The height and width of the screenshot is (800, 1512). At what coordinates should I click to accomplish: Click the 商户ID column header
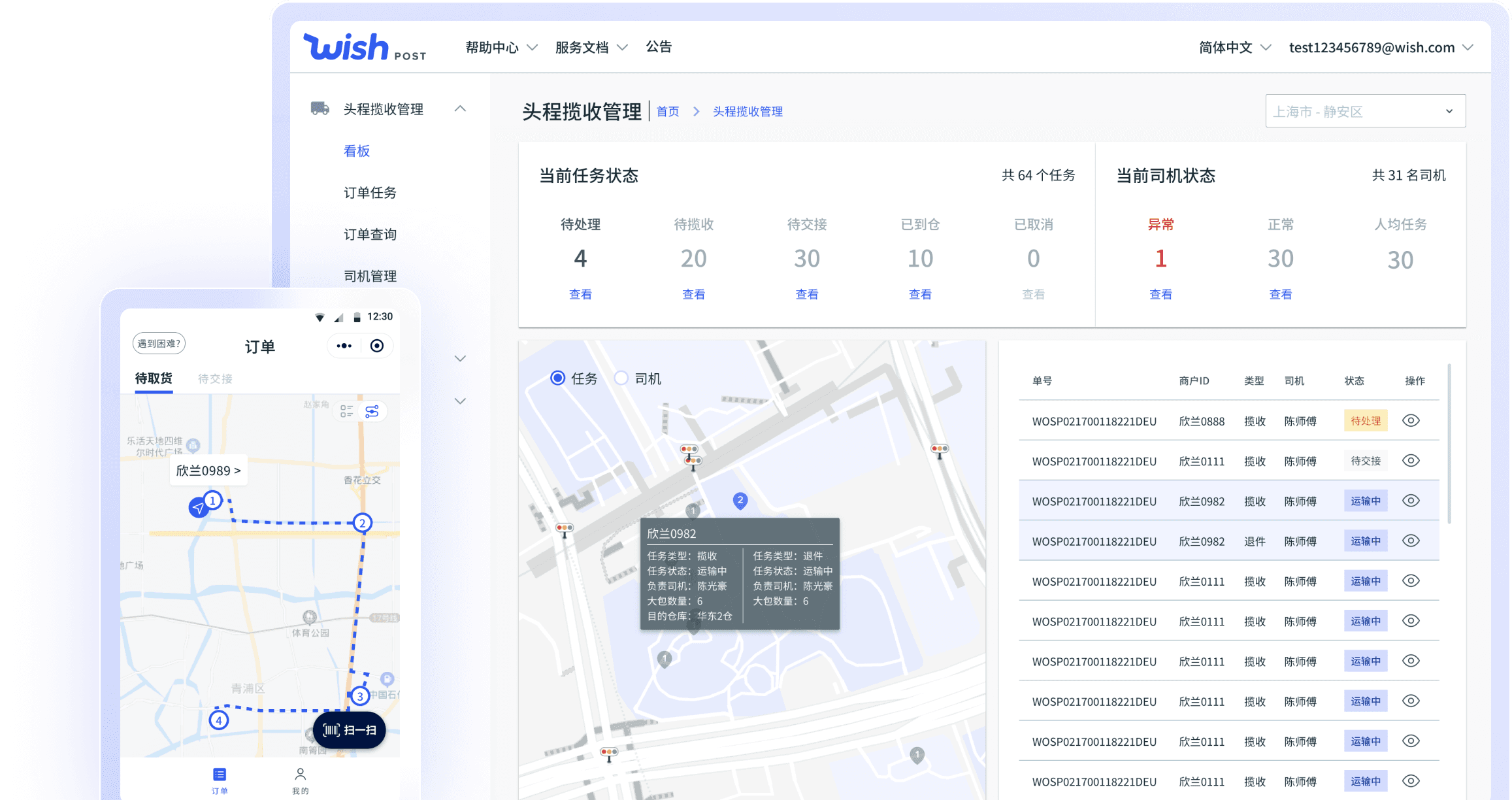(1194, 381)
